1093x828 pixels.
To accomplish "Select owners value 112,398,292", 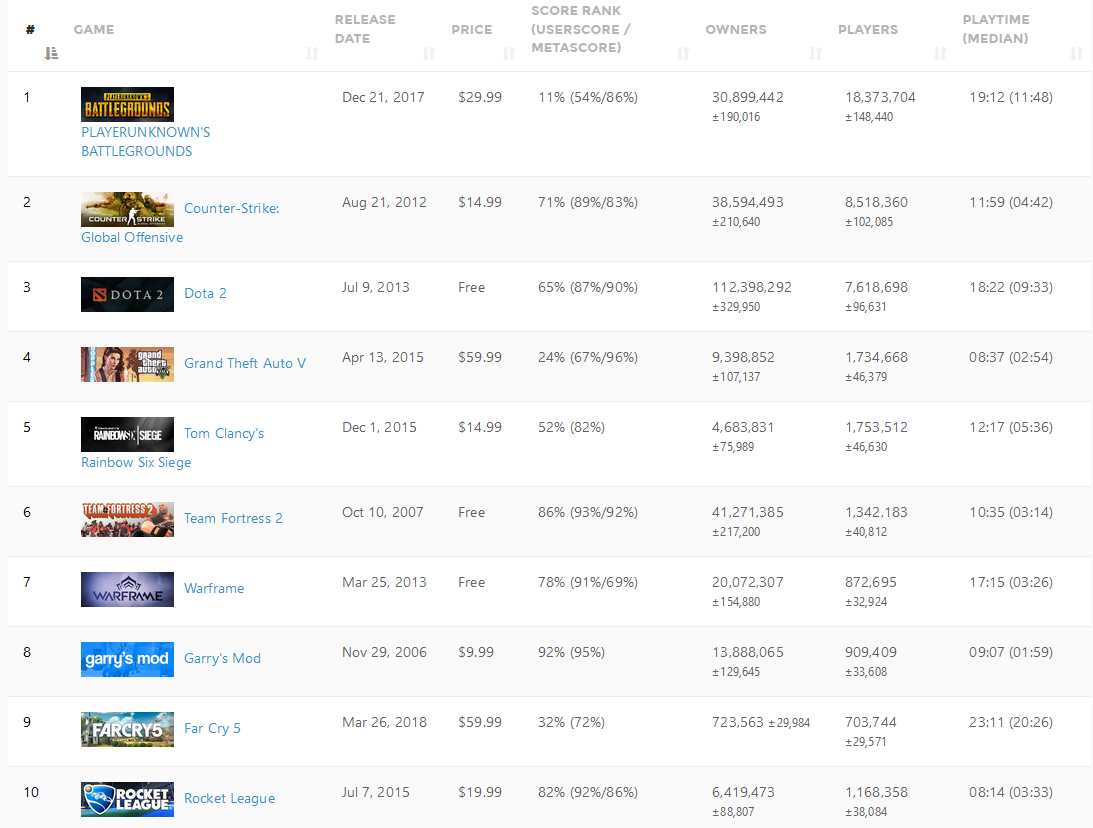I will coord(751,287).
